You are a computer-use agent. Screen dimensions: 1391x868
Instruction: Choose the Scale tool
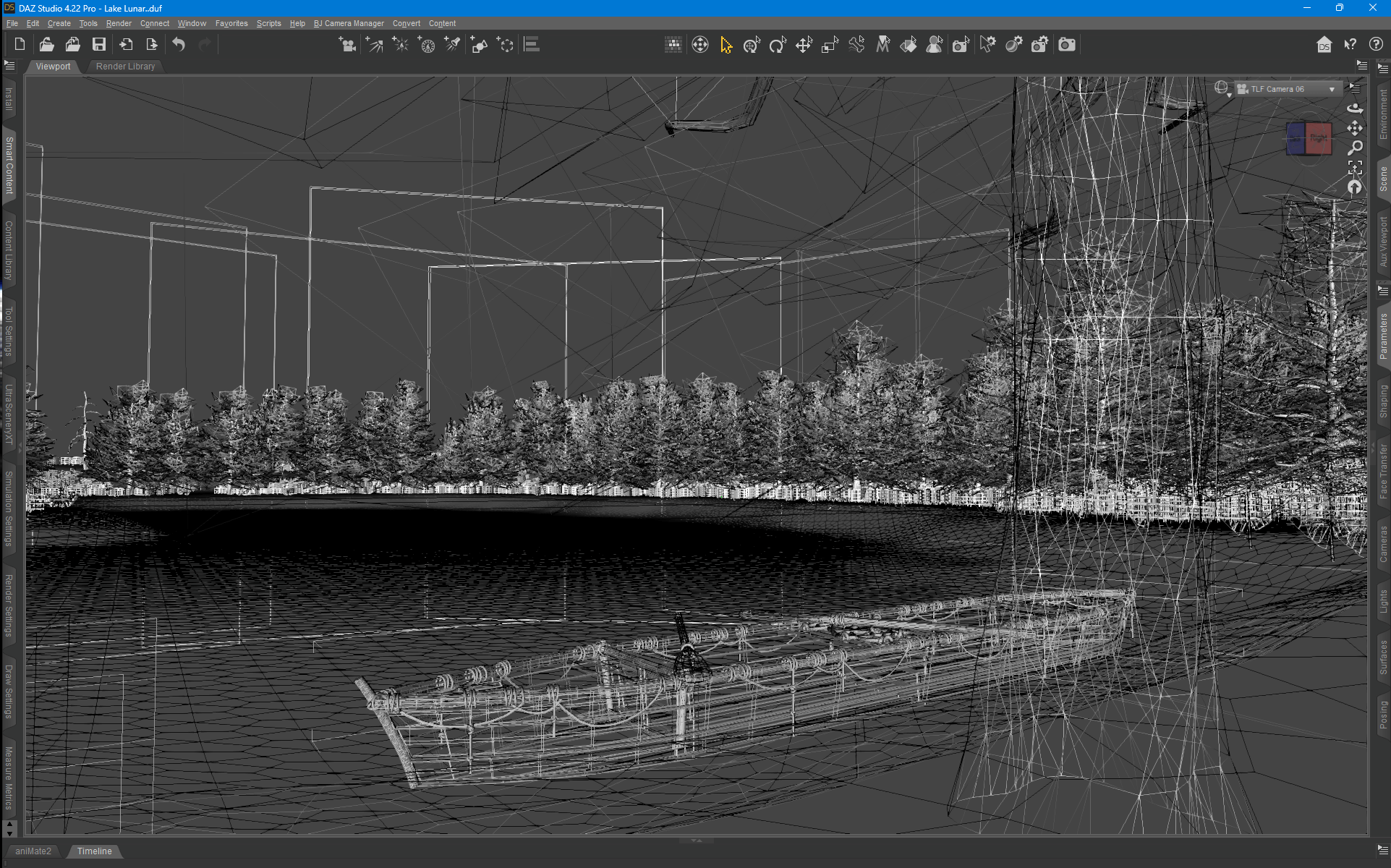pyautogui.click(x=830, y=45)
